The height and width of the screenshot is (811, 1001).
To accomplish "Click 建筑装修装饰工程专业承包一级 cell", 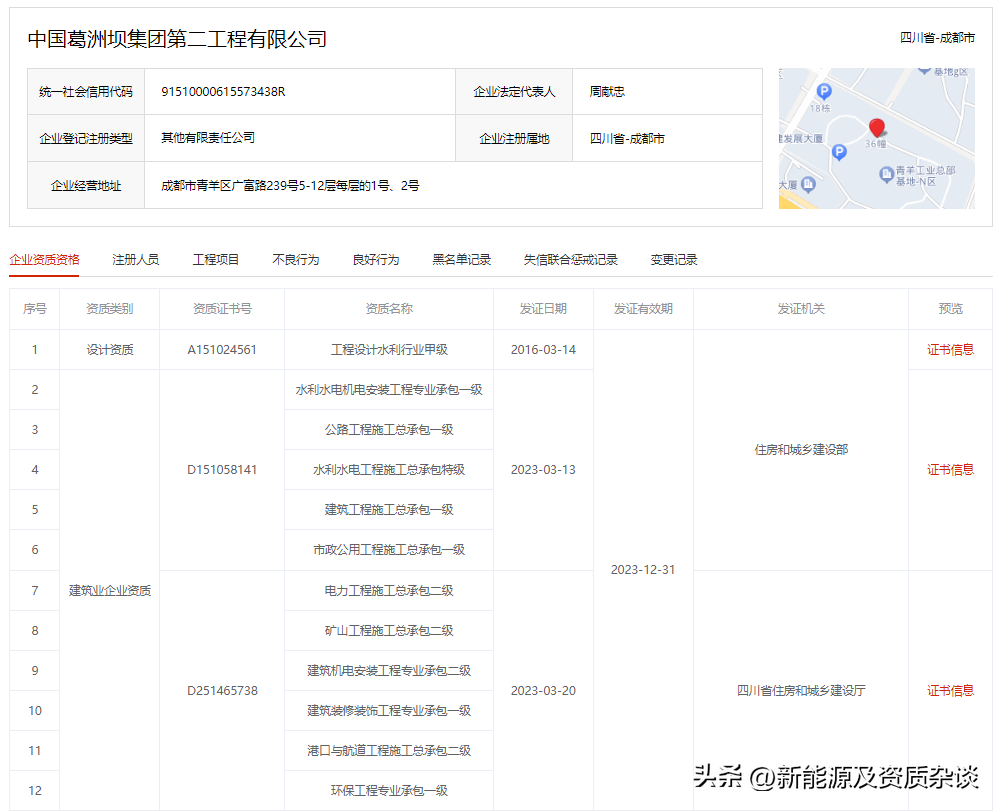I will 389,710.
